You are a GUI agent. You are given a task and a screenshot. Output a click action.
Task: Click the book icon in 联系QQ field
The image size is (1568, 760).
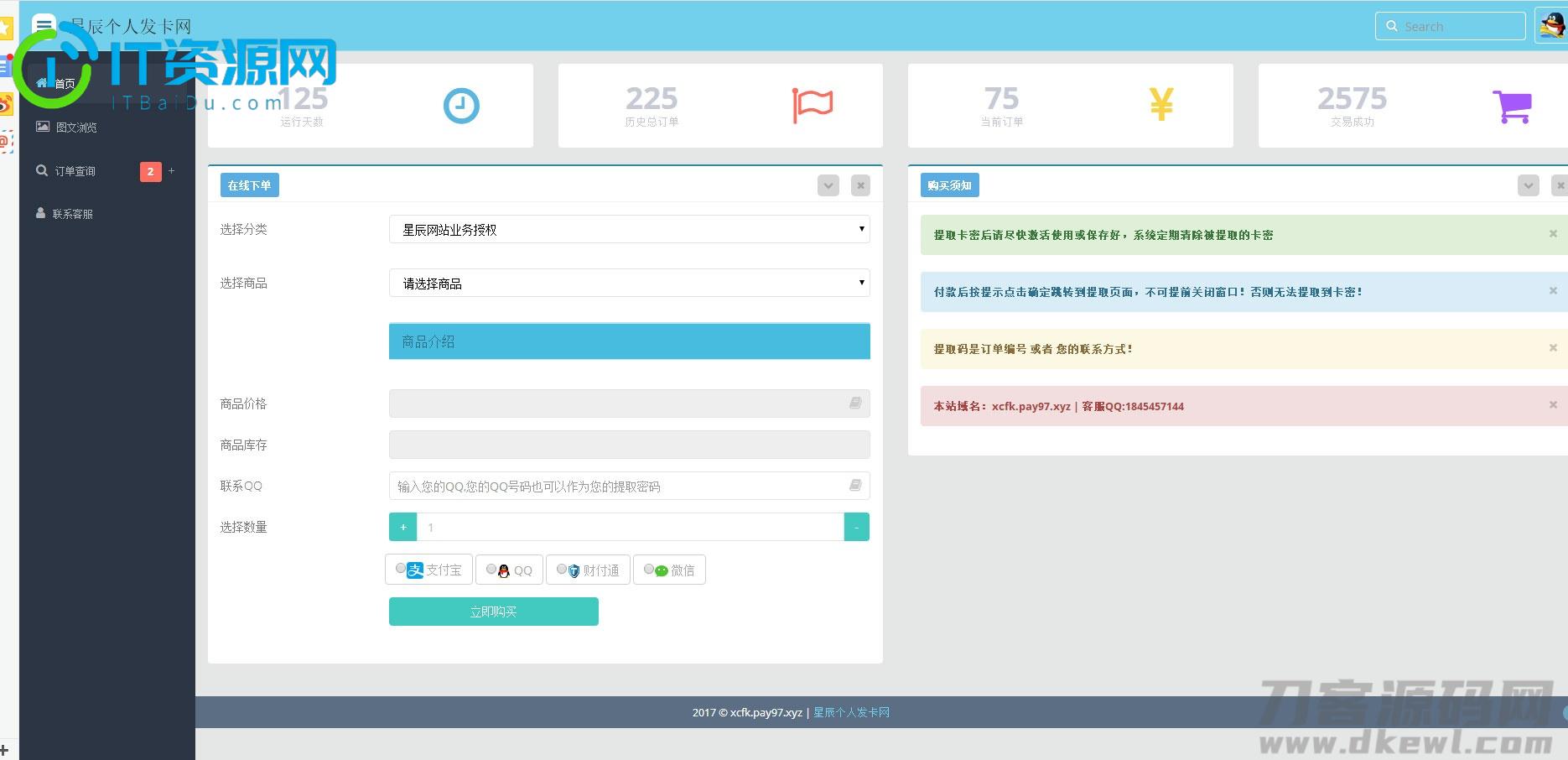(x=855, y=486)
